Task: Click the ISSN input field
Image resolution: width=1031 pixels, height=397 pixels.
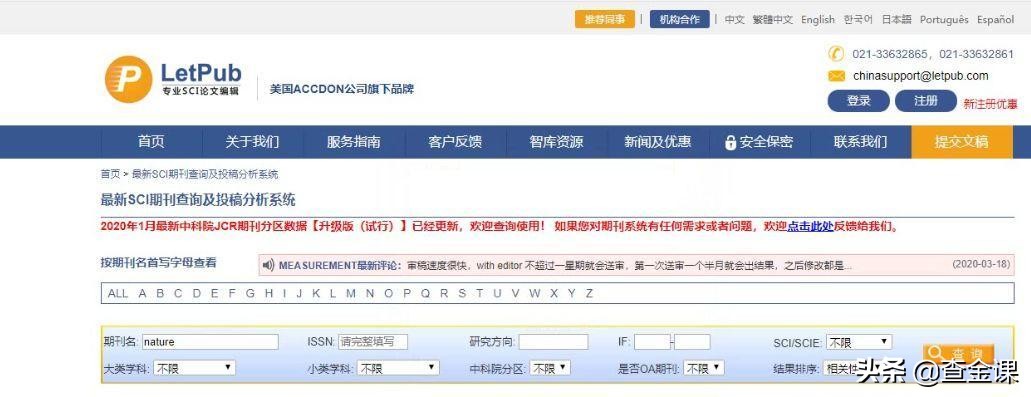Action: pos(373,342)
